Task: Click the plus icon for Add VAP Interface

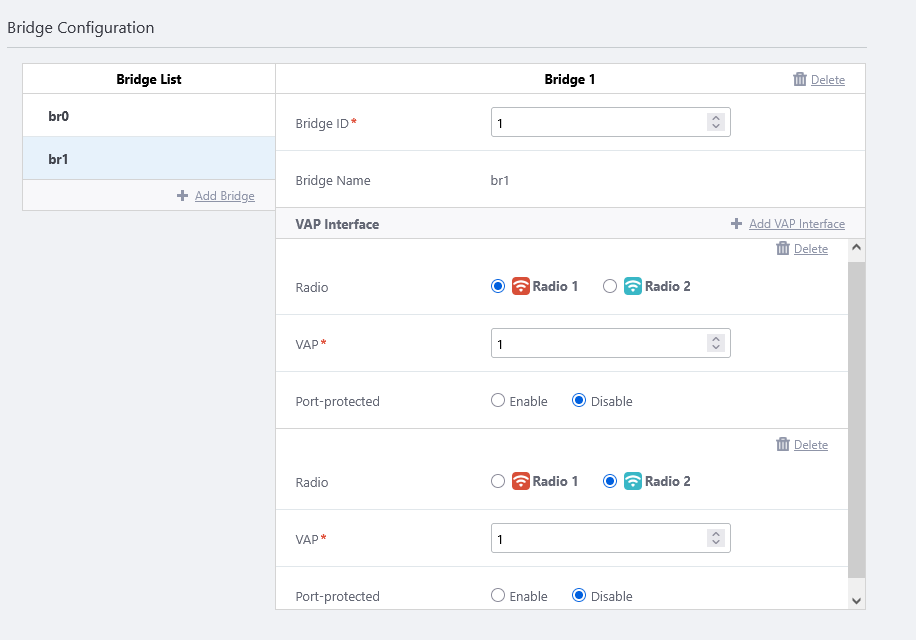Action: click(737, 224)
